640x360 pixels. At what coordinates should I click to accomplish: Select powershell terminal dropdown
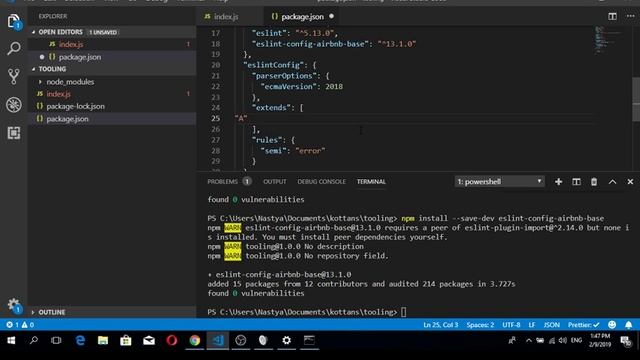point(500,182)
